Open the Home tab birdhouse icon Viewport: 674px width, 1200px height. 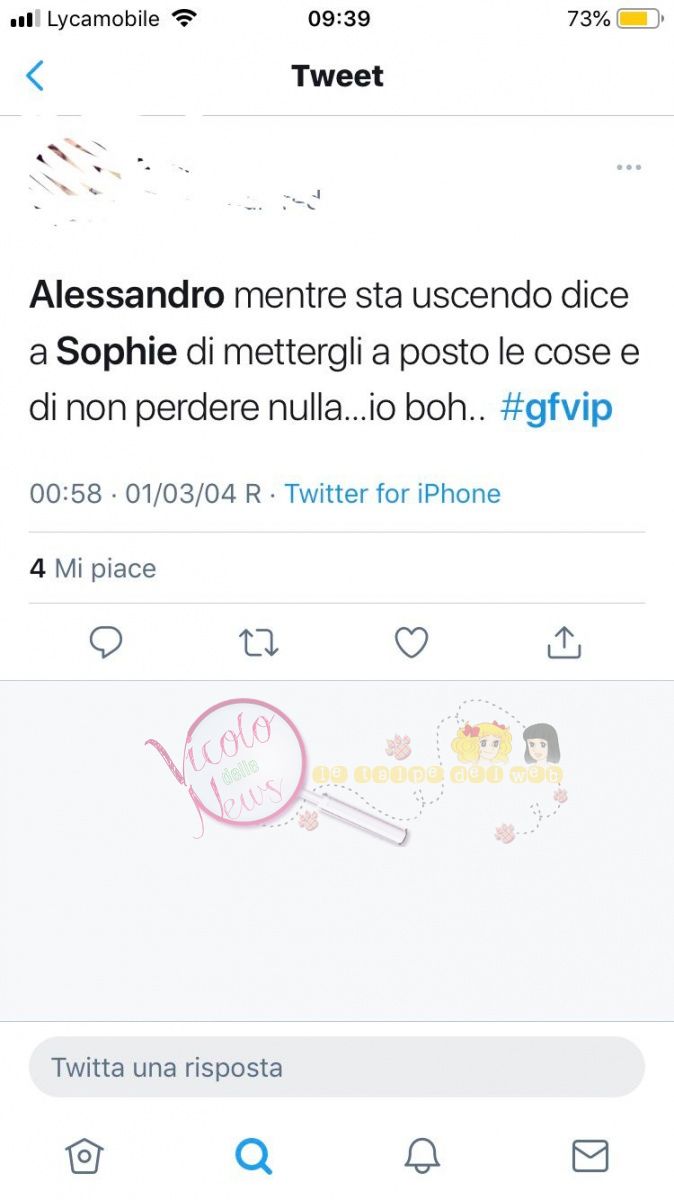tap(85, 1156)
